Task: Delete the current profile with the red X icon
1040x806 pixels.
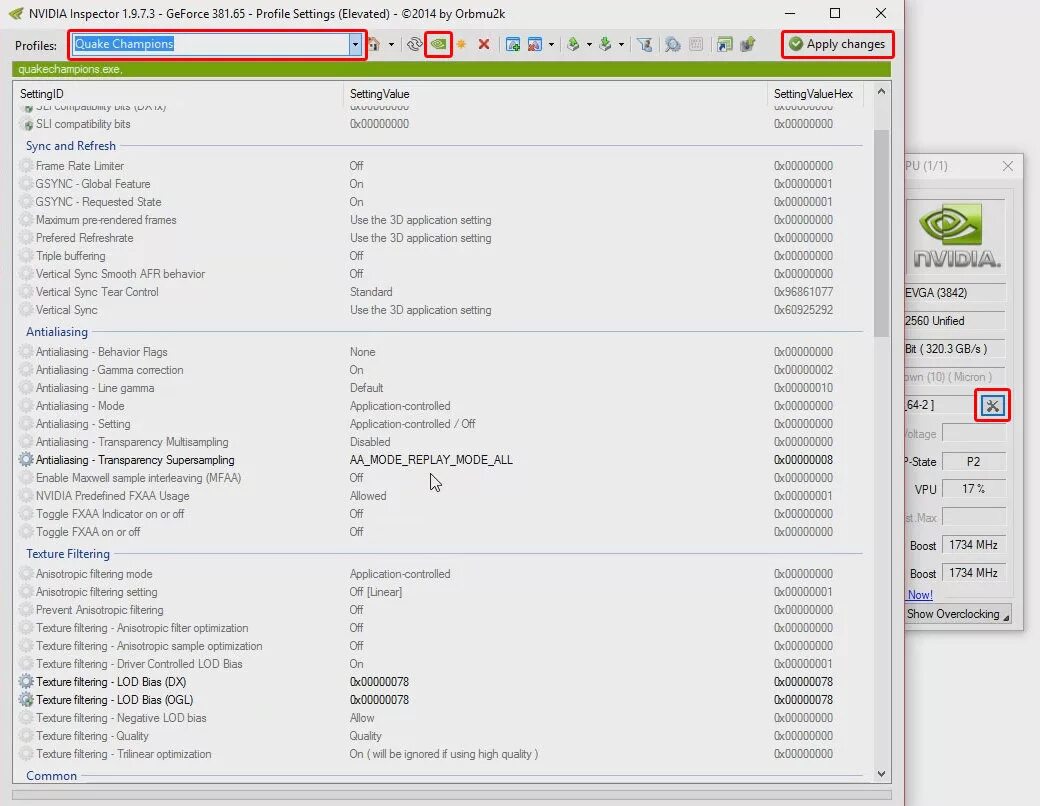Action: click(x=484, y=44)
